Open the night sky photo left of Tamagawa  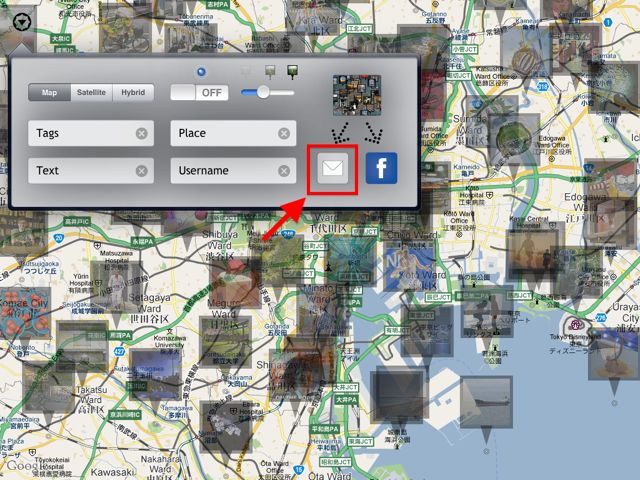point(155,374)
